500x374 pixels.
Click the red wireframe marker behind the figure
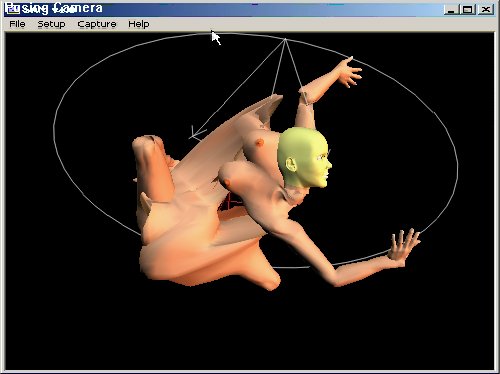tap(230, 201)
